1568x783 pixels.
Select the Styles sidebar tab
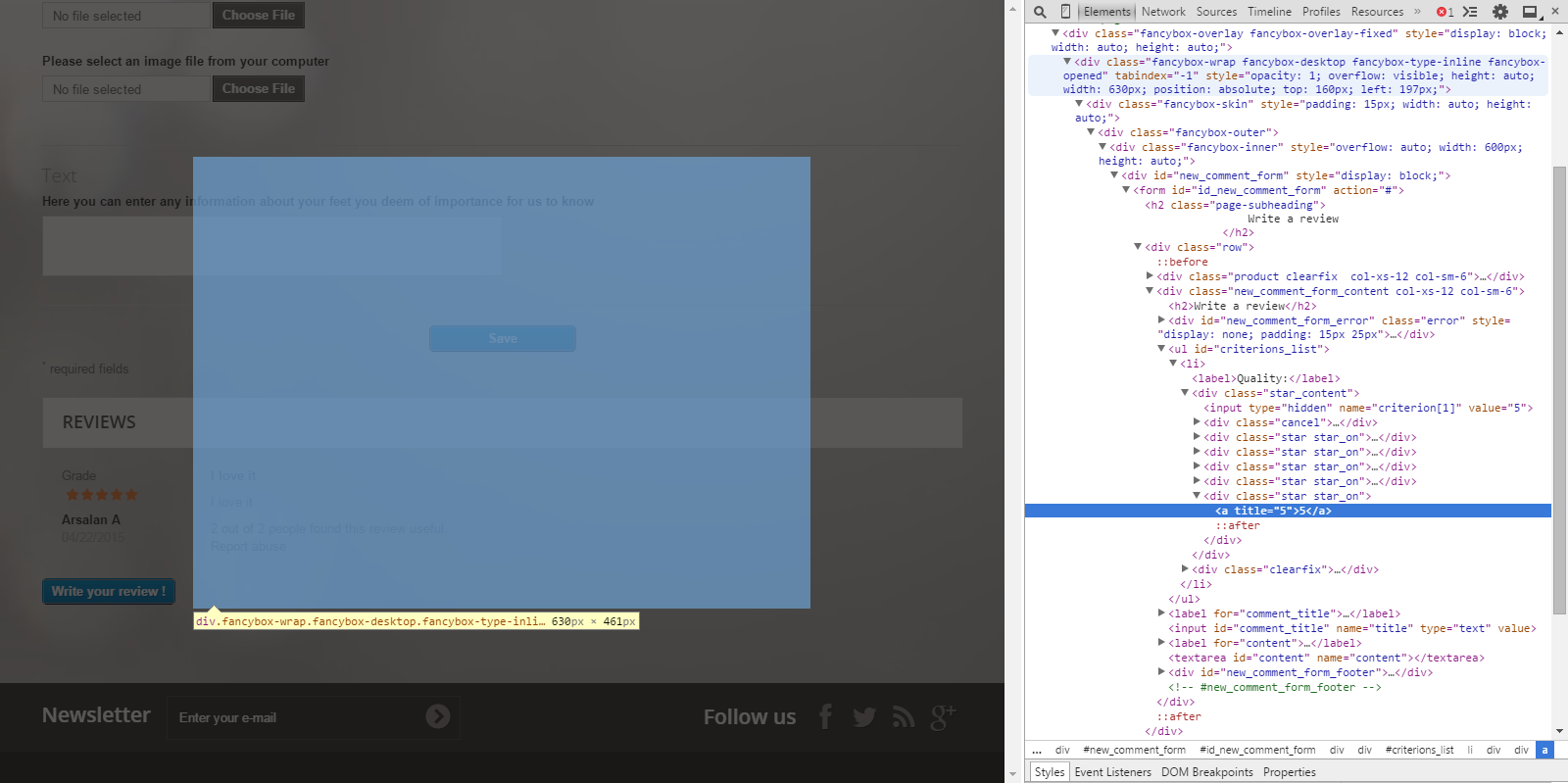1050,772
